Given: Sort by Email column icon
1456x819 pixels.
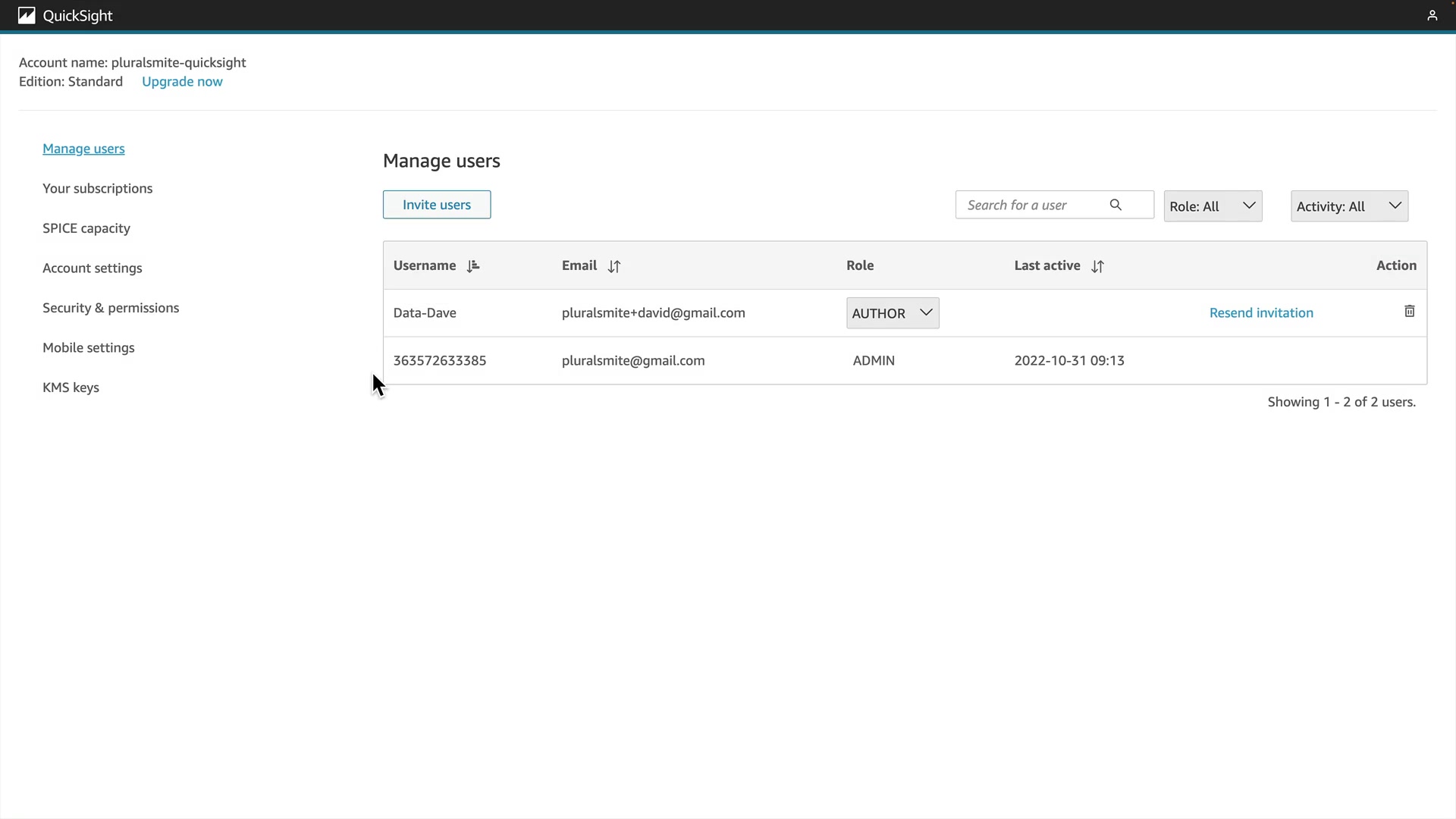Looking at the screenshot, I should click(x=614, y=266).
